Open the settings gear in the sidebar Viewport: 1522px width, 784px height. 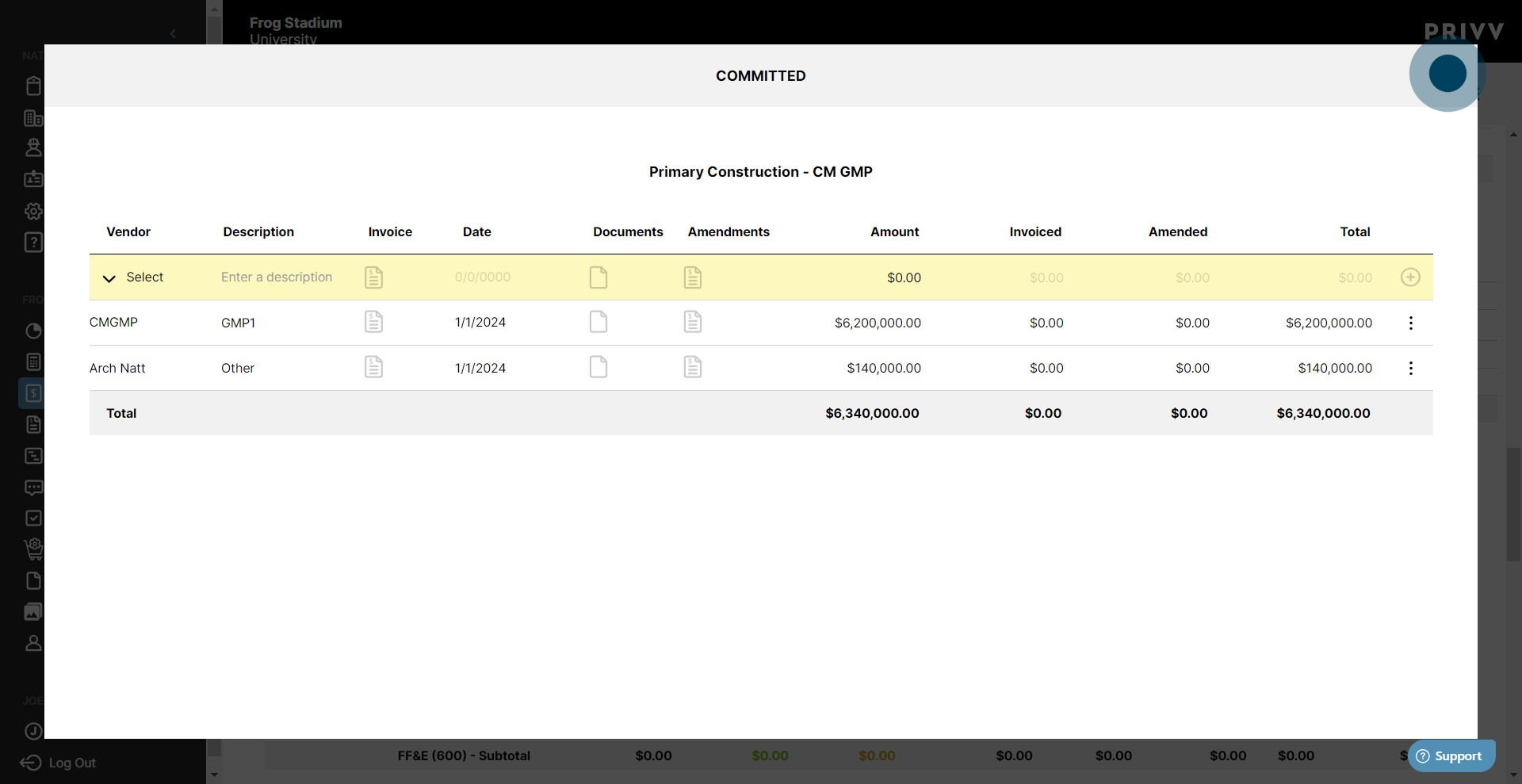33,211
